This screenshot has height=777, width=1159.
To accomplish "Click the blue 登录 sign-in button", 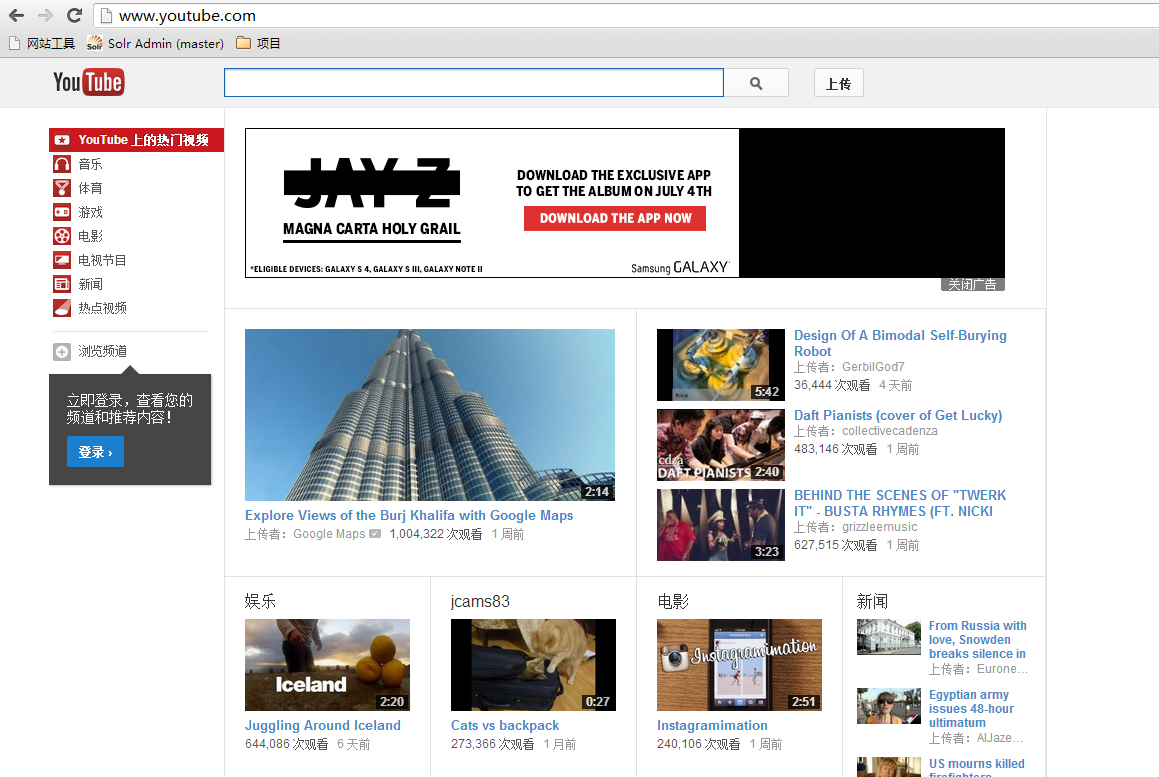I will (95, 452).
